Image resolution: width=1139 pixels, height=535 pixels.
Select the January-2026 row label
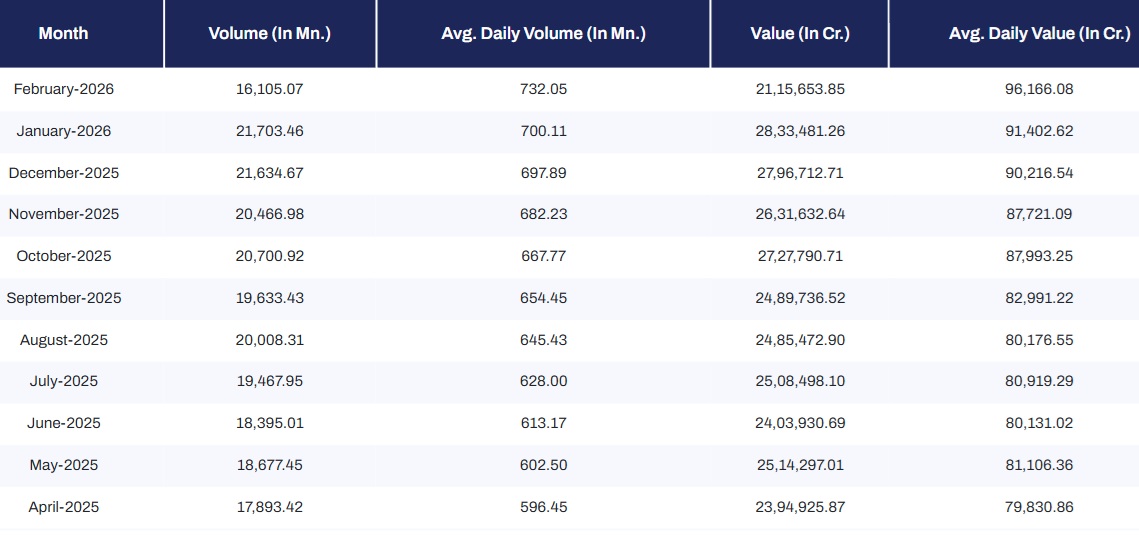[64, 131]
